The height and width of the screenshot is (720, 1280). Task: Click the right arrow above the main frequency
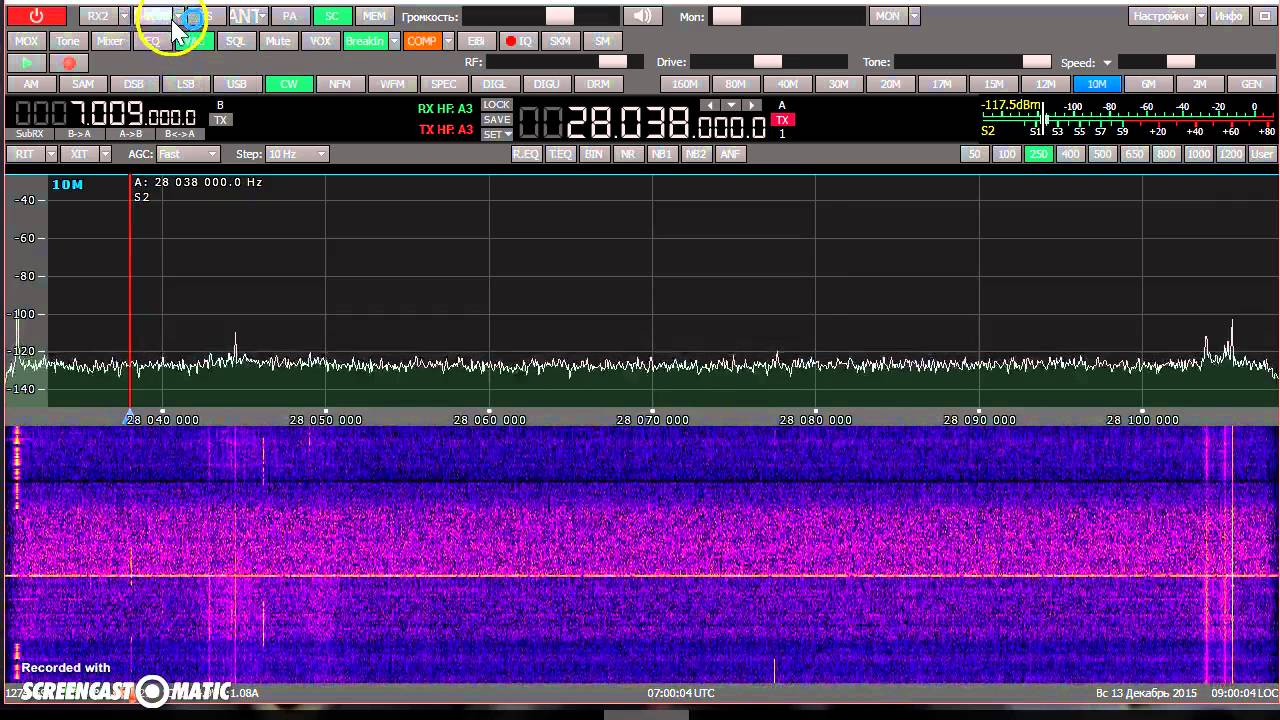click(753, 105)
